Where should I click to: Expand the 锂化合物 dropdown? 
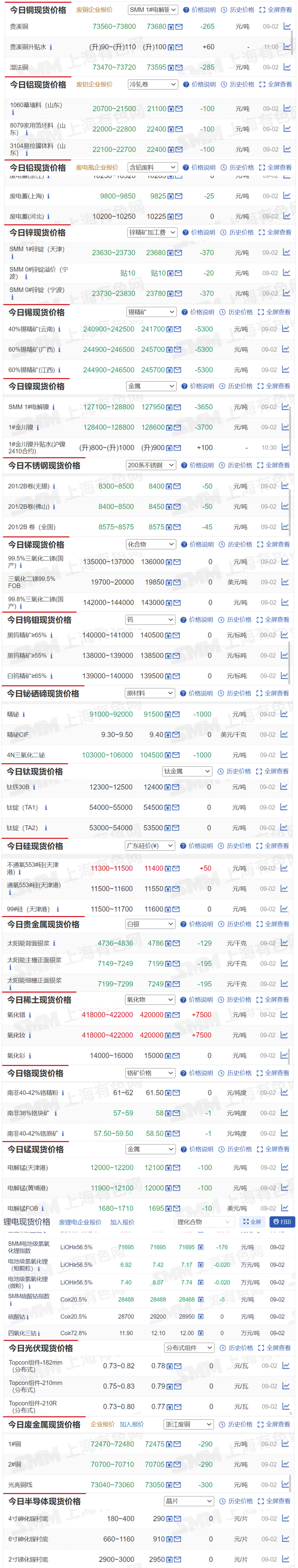[x=204, y=1221]
